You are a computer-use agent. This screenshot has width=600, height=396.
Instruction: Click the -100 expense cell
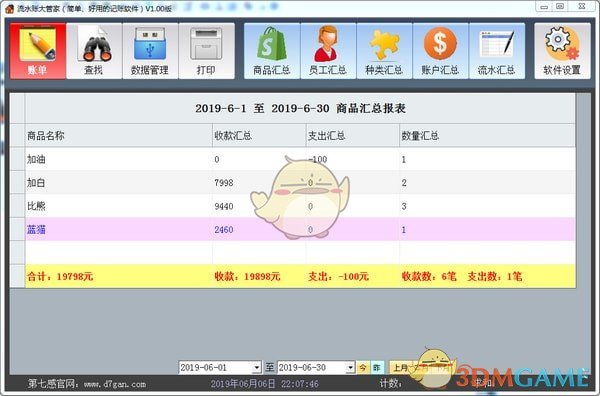click(x=352, y=159)
